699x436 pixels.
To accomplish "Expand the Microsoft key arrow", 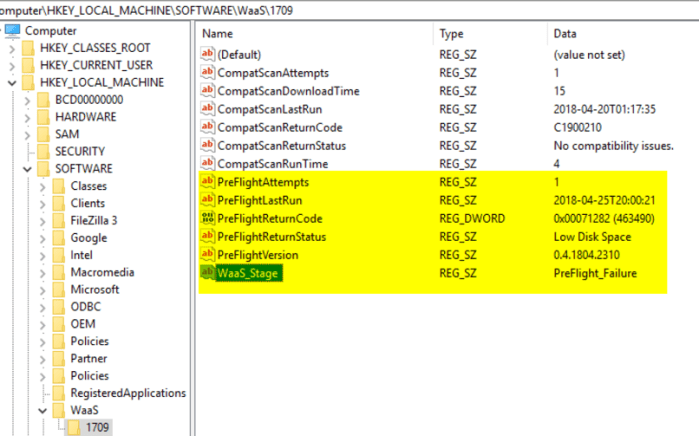I will point(43,289).
